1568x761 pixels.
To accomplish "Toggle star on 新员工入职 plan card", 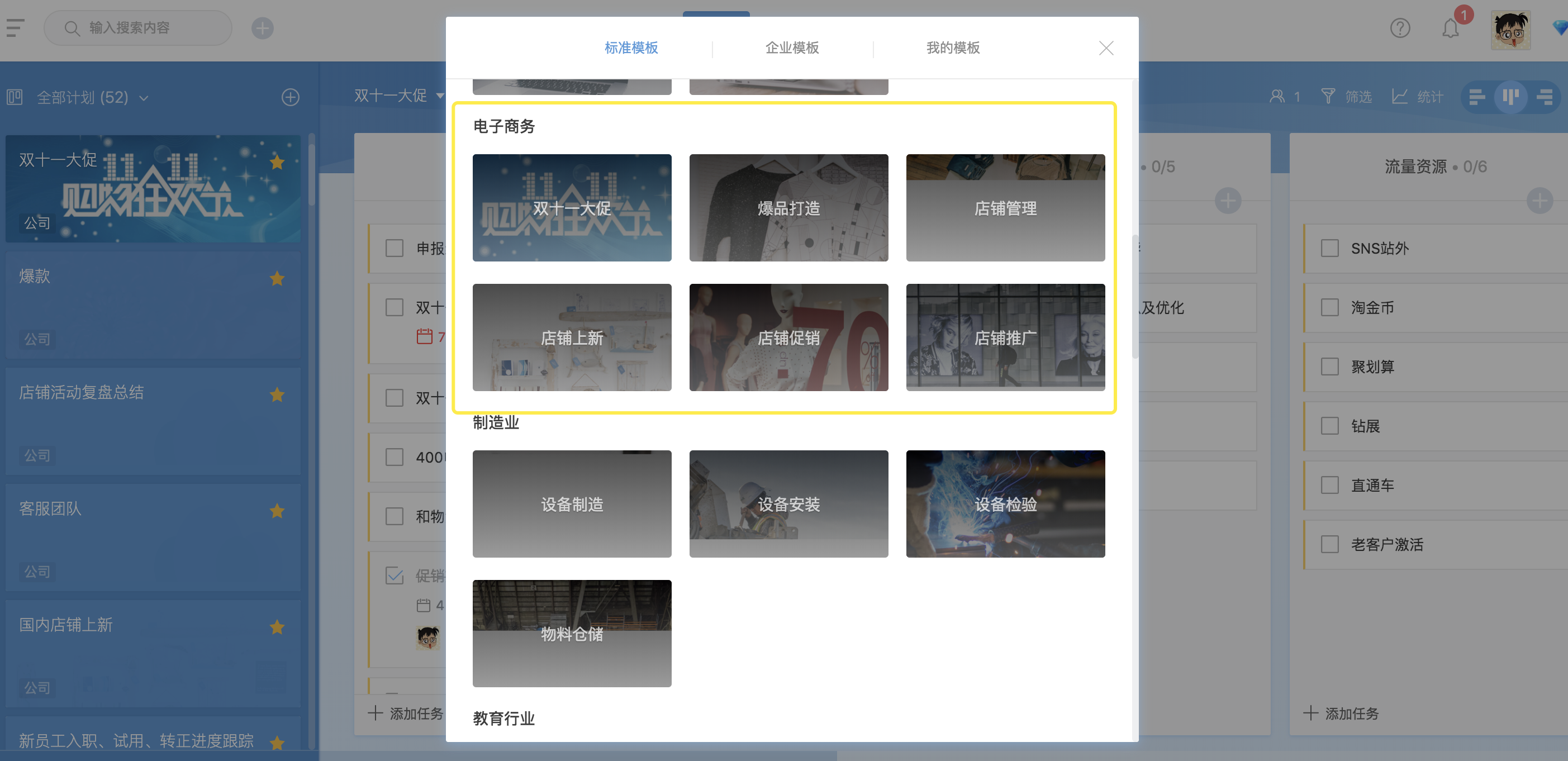I will pyautogui.click(x=277, y=743).
